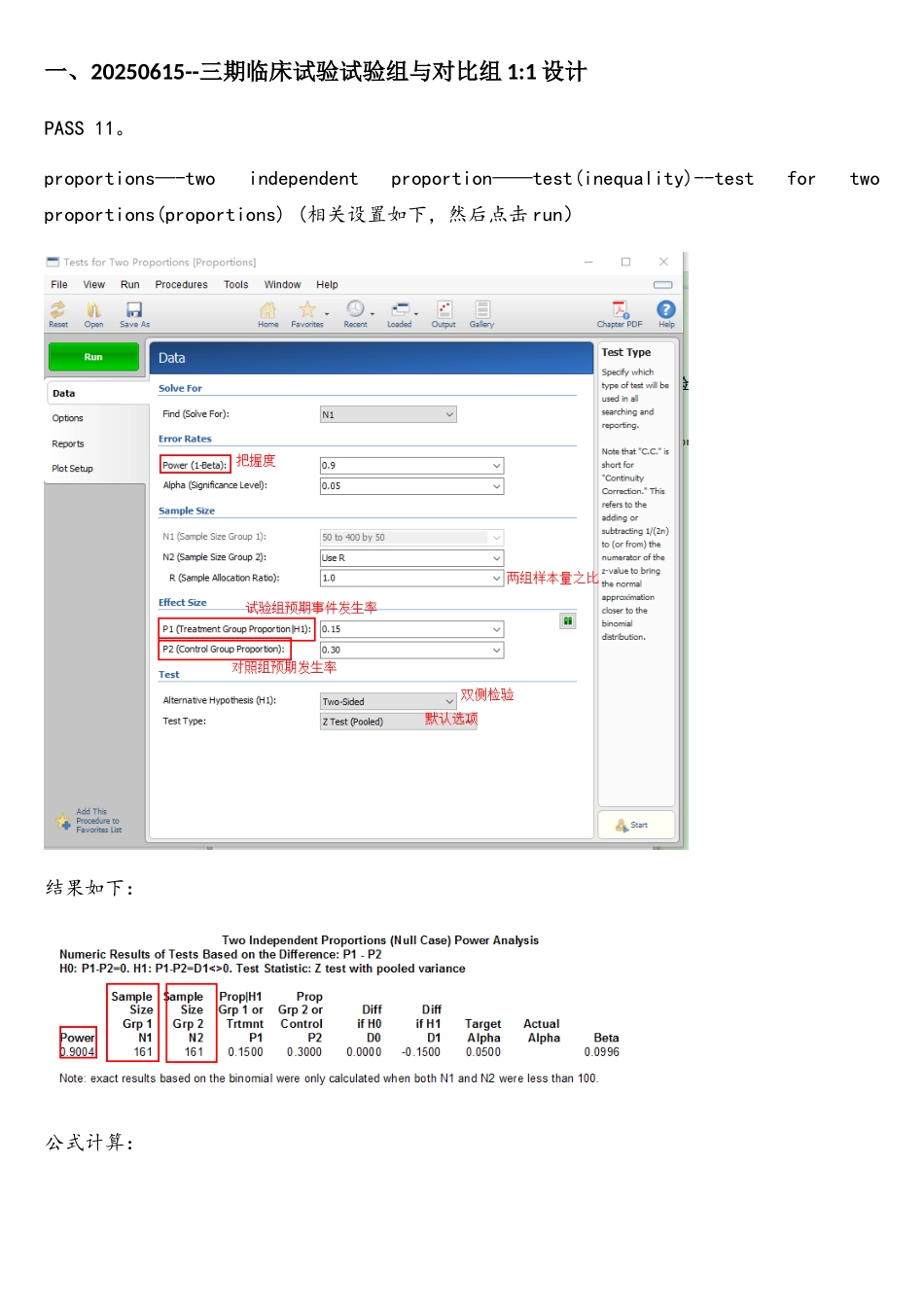
Task: Click the 'Solve For' section heading
Action: (x=180, y=388)
